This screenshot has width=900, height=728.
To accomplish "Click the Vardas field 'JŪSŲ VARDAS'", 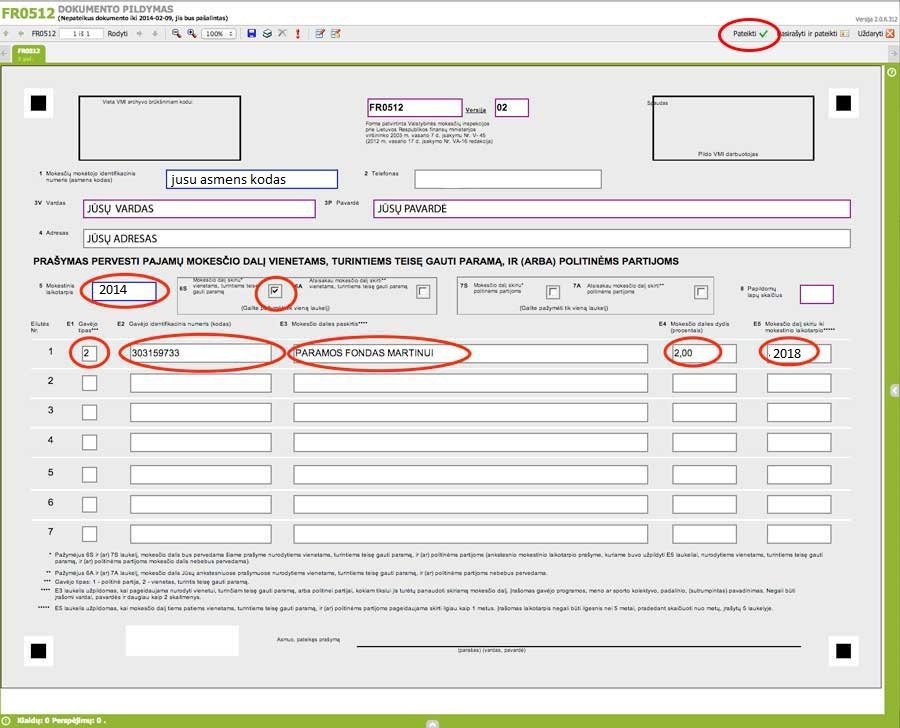I will click(199, 208).
